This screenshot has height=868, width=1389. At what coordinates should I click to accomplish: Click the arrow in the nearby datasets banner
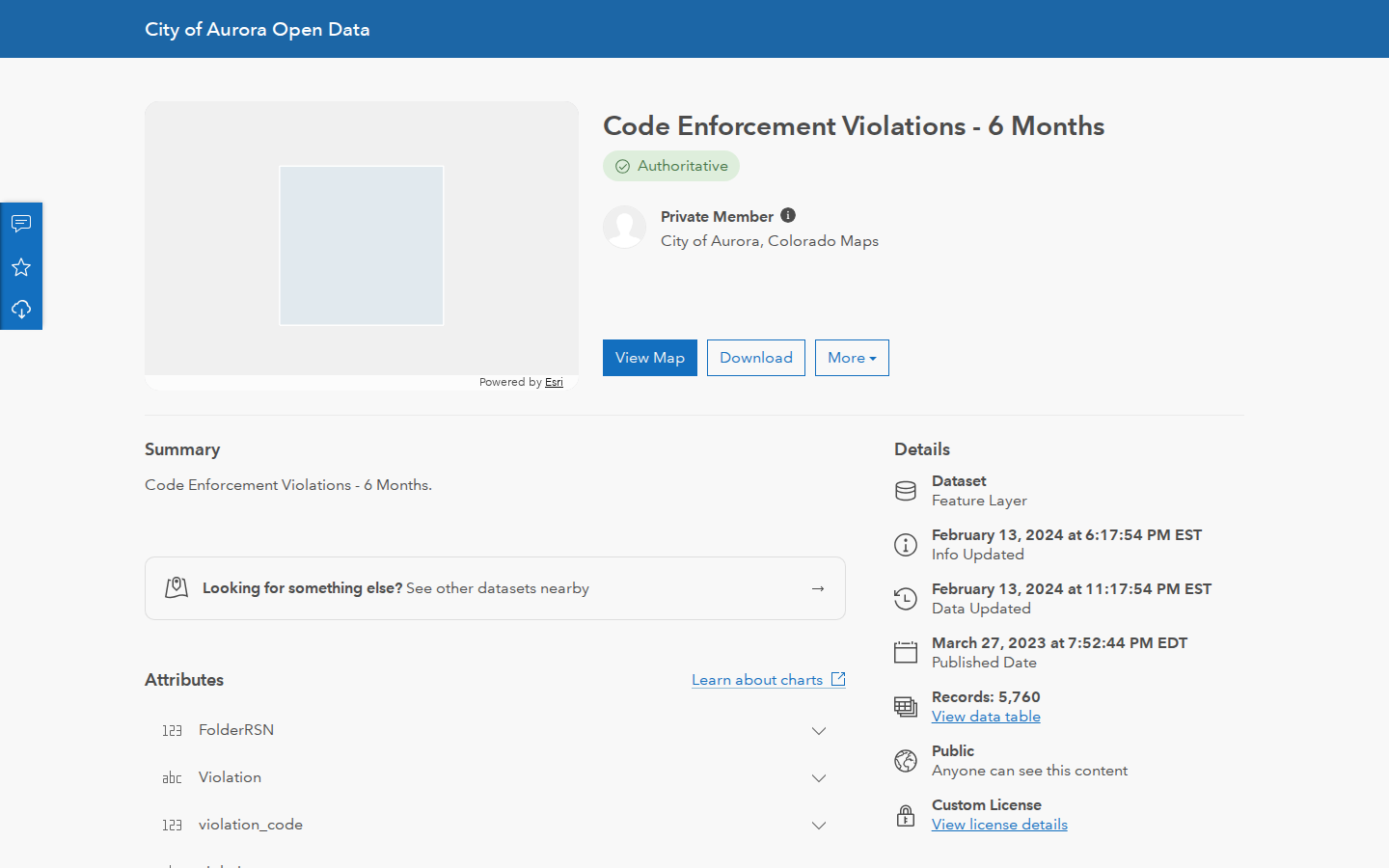[x=818, y=588]
